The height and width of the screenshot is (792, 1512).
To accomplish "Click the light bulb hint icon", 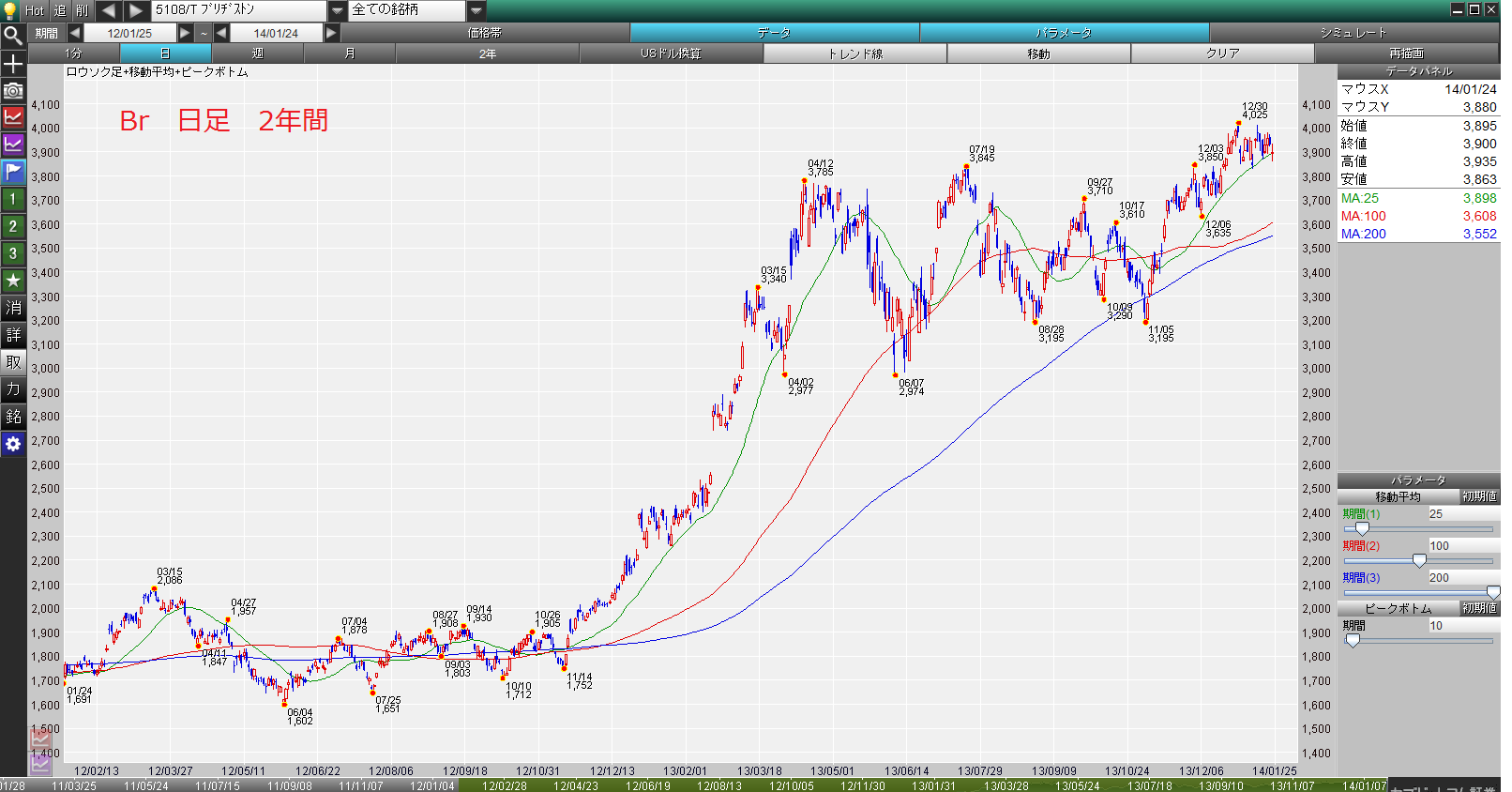I will (10, 10).
